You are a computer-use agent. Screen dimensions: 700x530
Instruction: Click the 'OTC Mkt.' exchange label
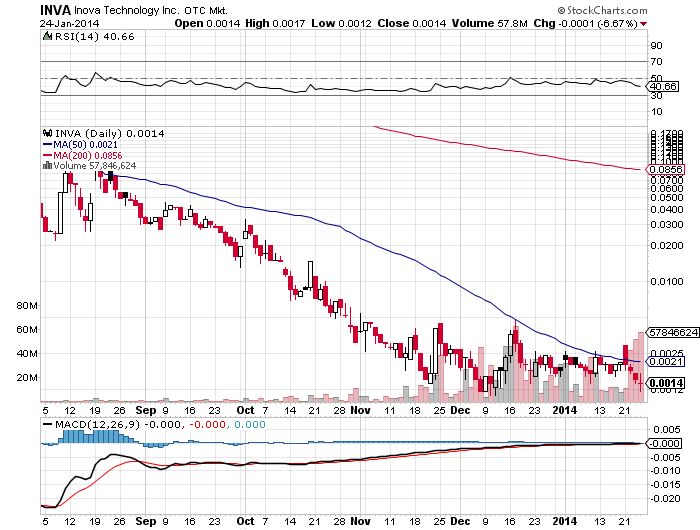(206, 10)
